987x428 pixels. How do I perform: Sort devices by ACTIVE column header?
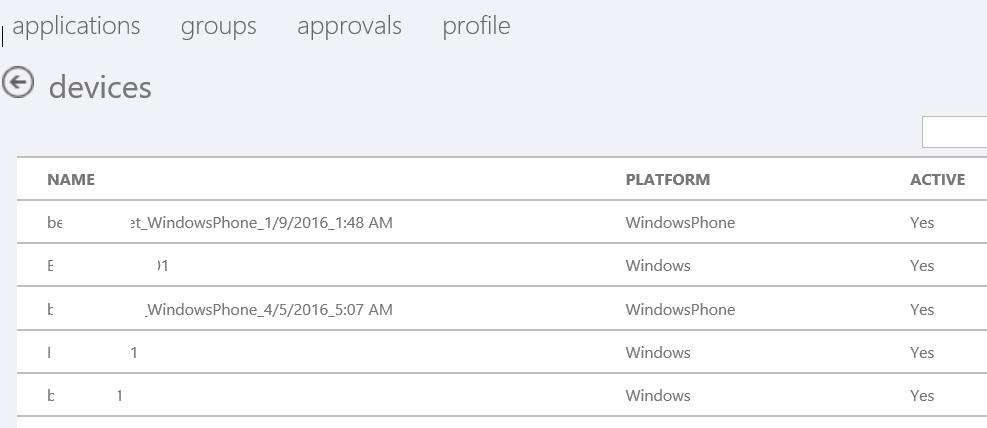coord(937,180)
